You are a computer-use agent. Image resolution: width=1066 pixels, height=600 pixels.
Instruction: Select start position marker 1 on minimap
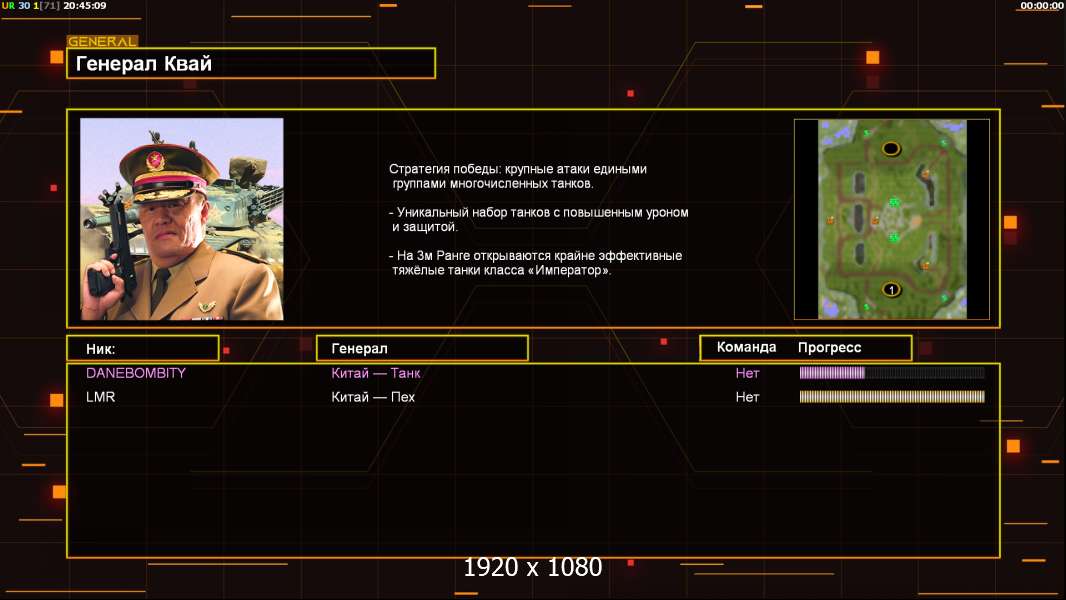(891, 289)
